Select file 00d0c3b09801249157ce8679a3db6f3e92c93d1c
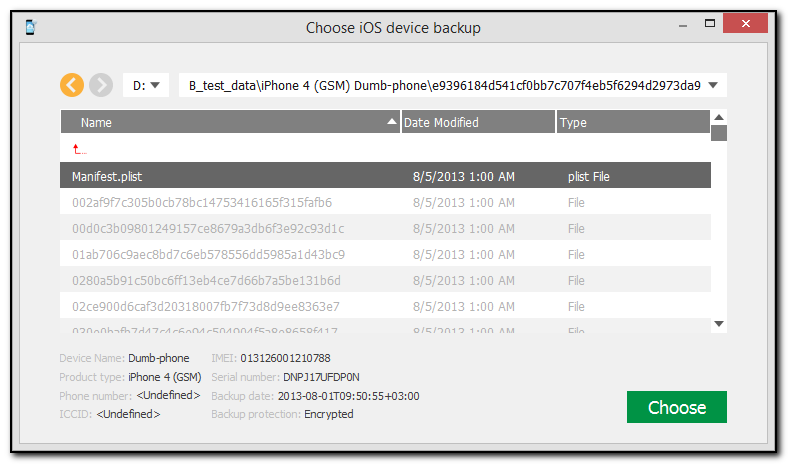 [385, 228]
